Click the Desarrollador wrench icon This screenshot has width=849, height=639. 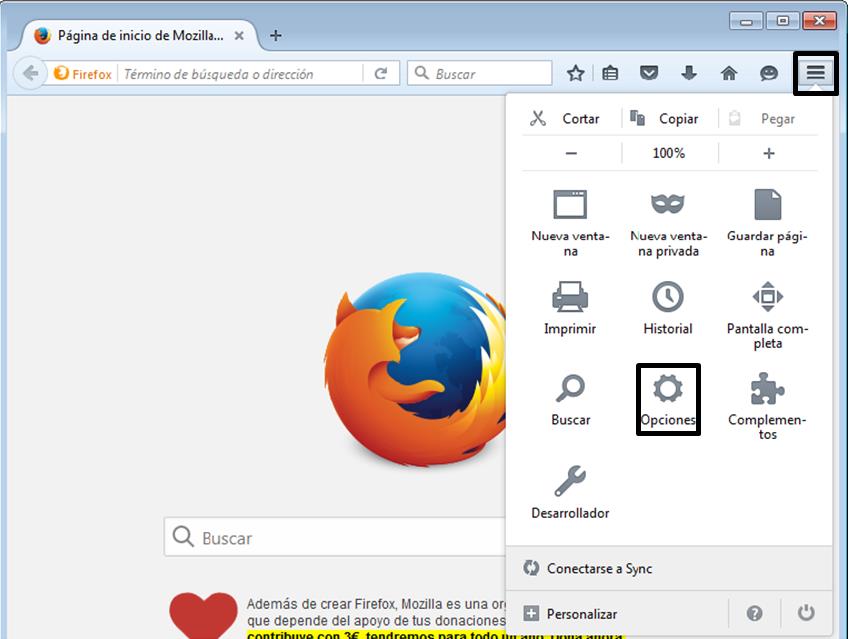[570, 482]
